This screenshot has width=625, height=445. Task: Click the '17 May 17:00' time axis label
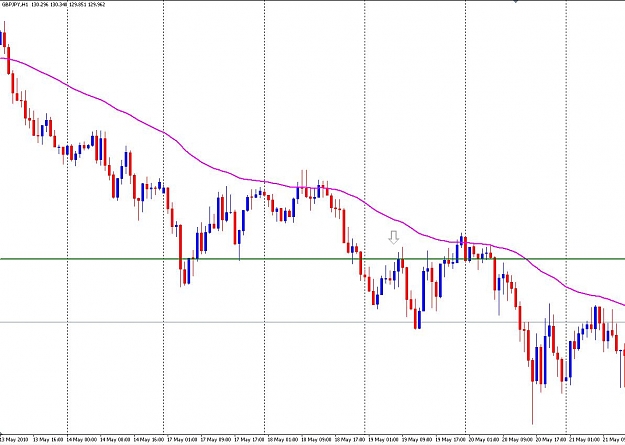tap(249, 440)
